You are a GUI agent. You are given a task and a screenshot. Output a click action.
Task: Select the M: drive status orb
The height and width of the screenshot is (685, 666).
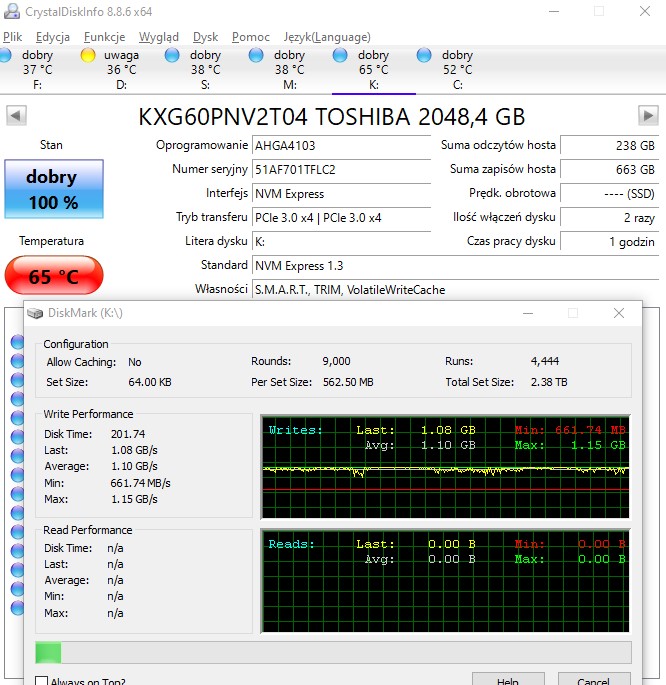tap(256, 55)
